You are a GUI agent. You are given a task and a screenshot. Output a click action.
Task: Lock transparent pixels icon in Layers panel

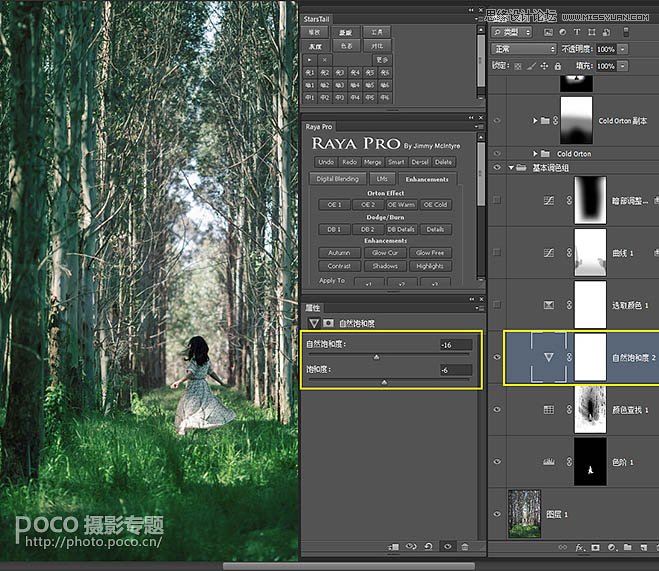[518, 66]
